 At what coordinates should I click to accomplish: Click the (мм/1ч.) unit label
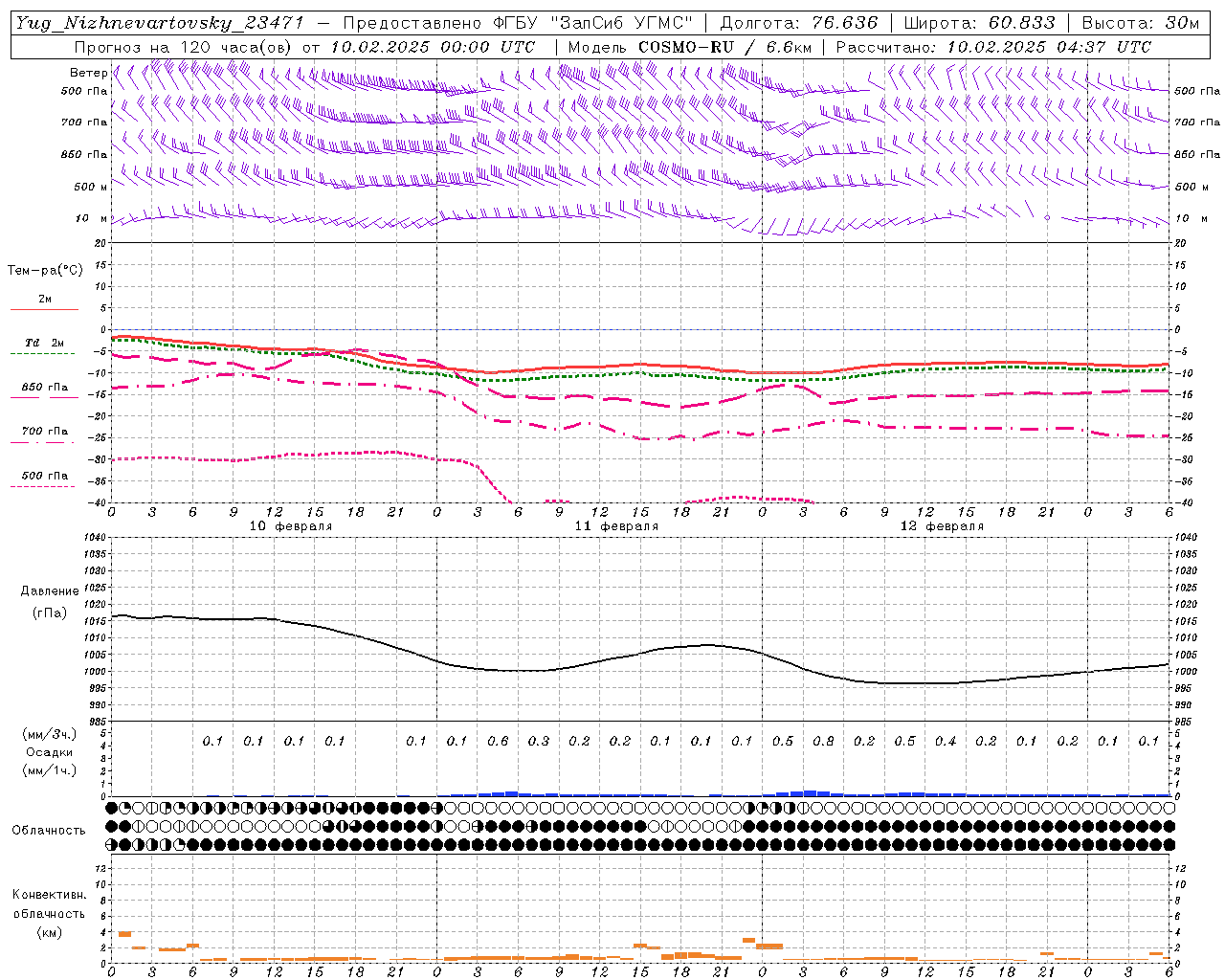point(49,770)
